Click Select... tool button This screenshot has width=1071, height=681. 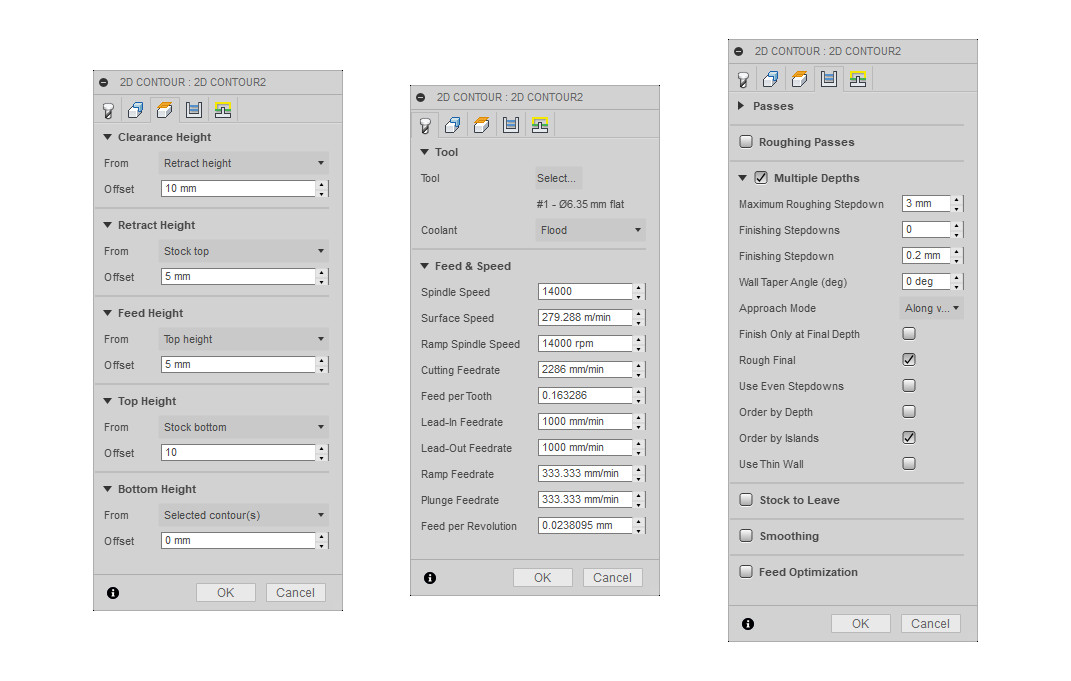[x=558, y=178]
